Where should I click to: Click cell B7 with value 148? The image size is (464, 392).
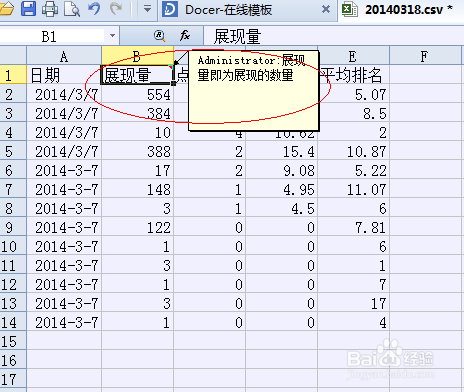(x=137, y=188)
